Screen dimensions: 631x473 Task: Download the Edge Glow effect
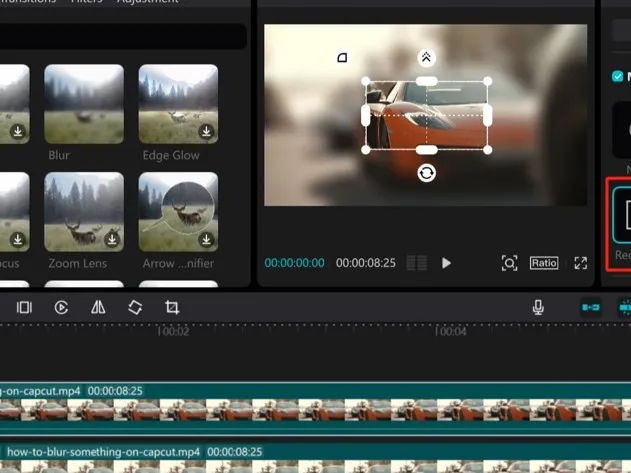(206, 131)
